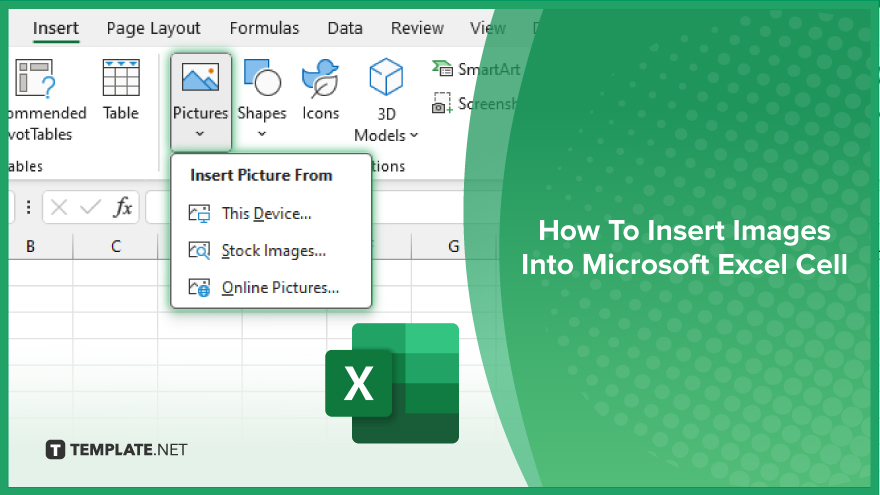Choose Online Pictures... menu entry

pyautogui.click(x=280, y=288)
